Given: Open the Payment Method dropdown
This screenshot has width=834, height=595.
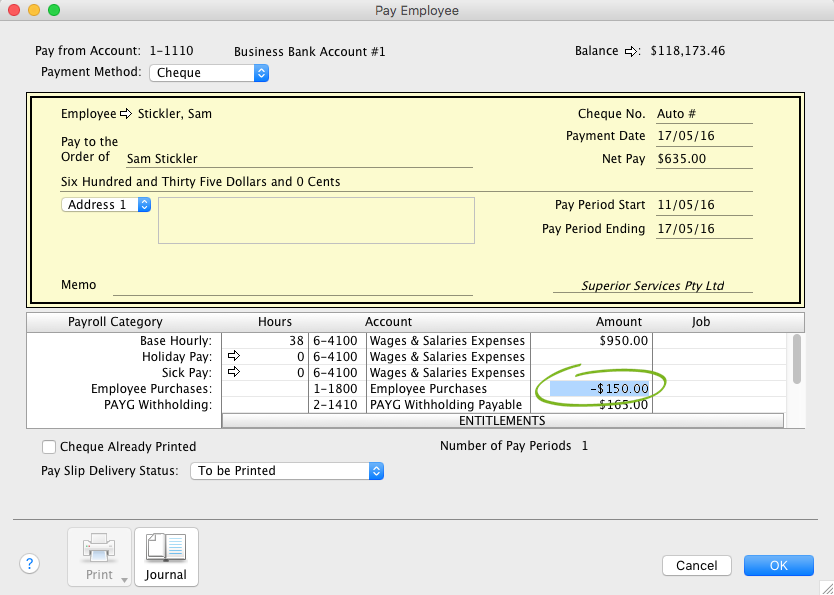Looking at the screenshot, I should point(209,73).
